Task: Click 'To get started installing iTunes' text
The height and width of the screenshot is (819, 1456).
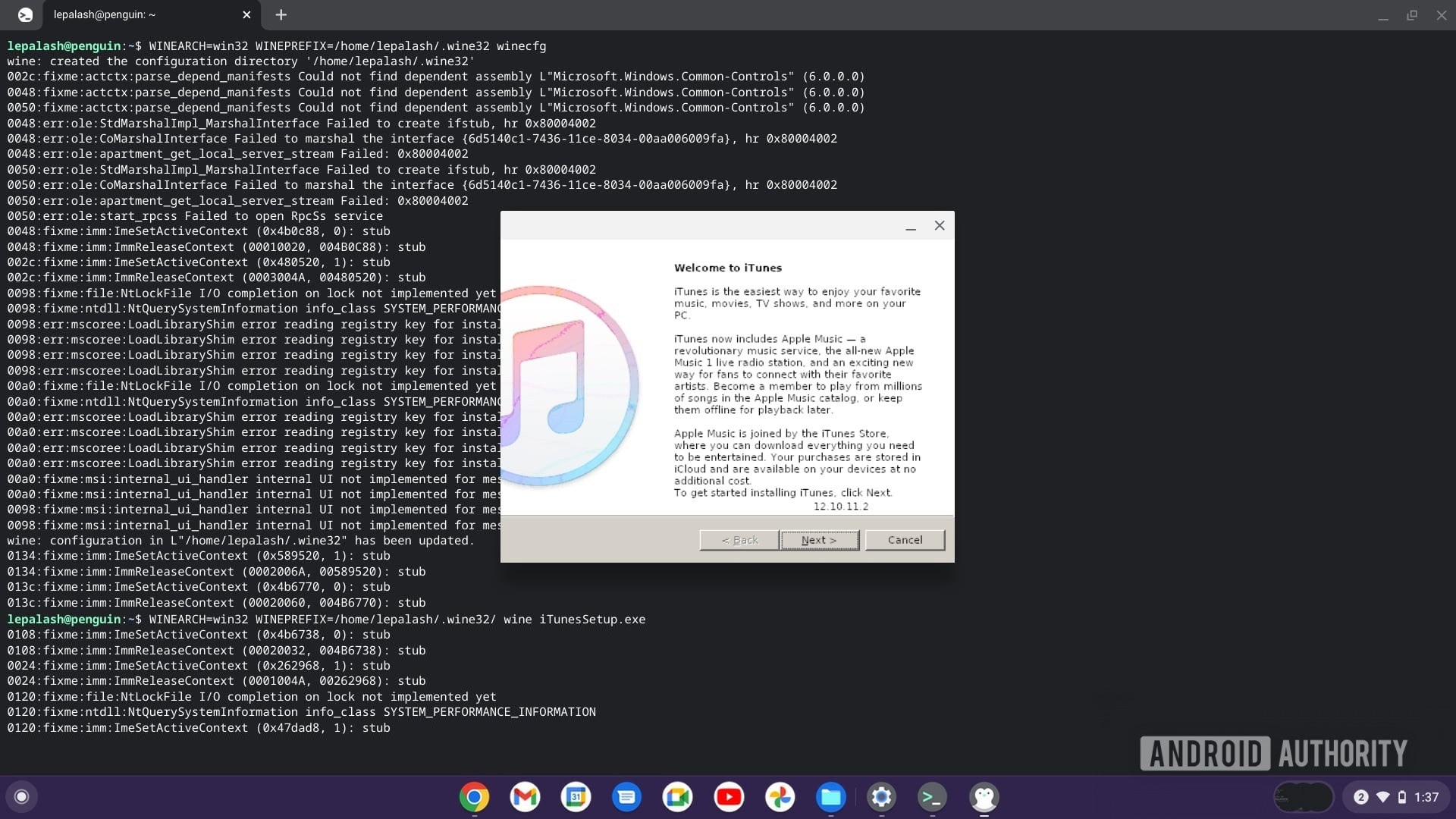Action: pyautogui.click(x=783, y=493)
